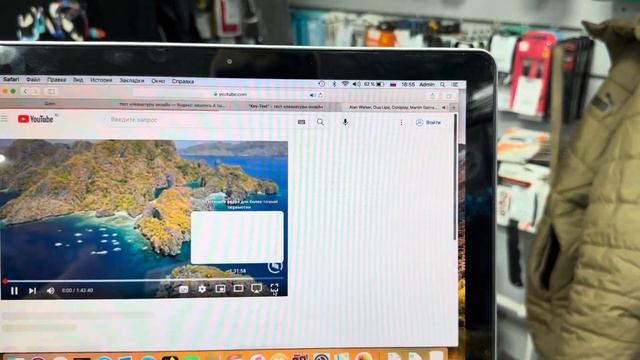Click the page vertical scrollbar

pos(455,177)
